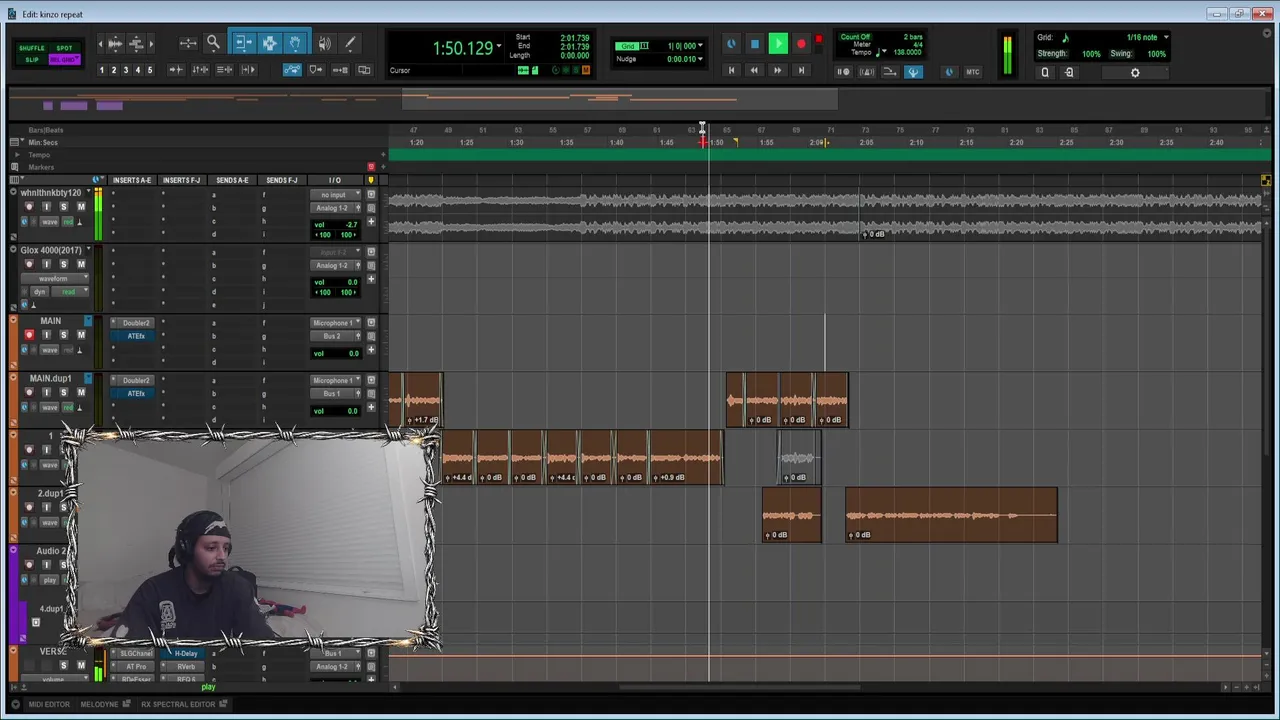Click the SENDS A-E column header
Viewport: 1280px width, 720px height.
coord(232,180)
